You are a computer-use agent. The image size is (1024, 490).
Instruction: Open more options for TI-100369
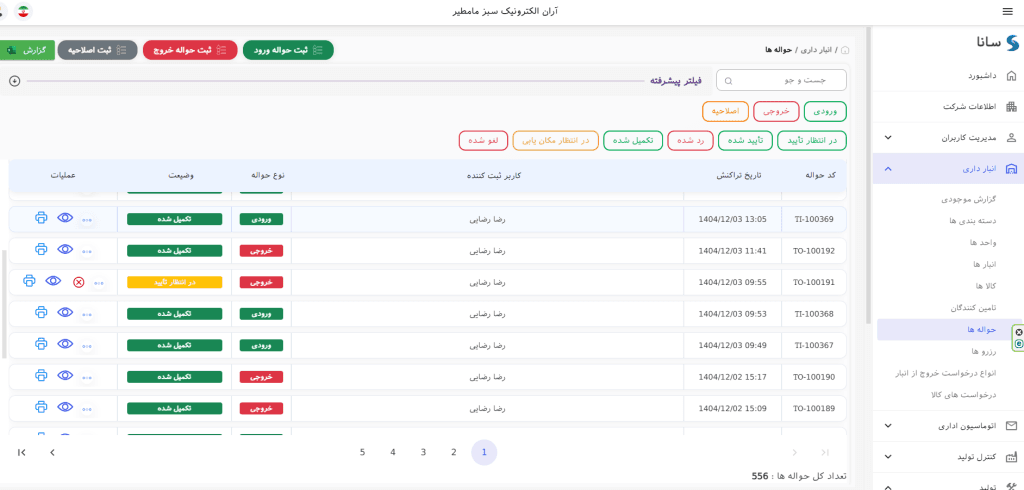click(x=87, y=221)
